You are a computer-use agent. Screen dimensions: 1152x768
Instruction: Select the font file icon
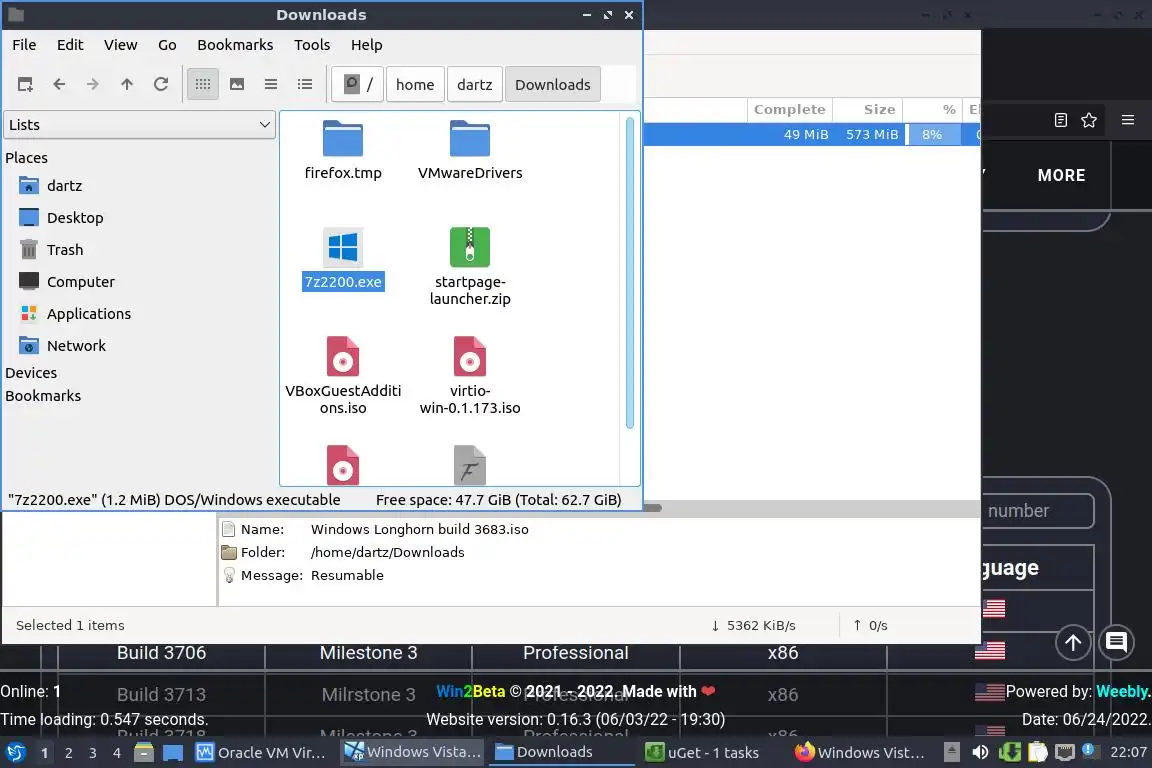click(x=470, y=464)
